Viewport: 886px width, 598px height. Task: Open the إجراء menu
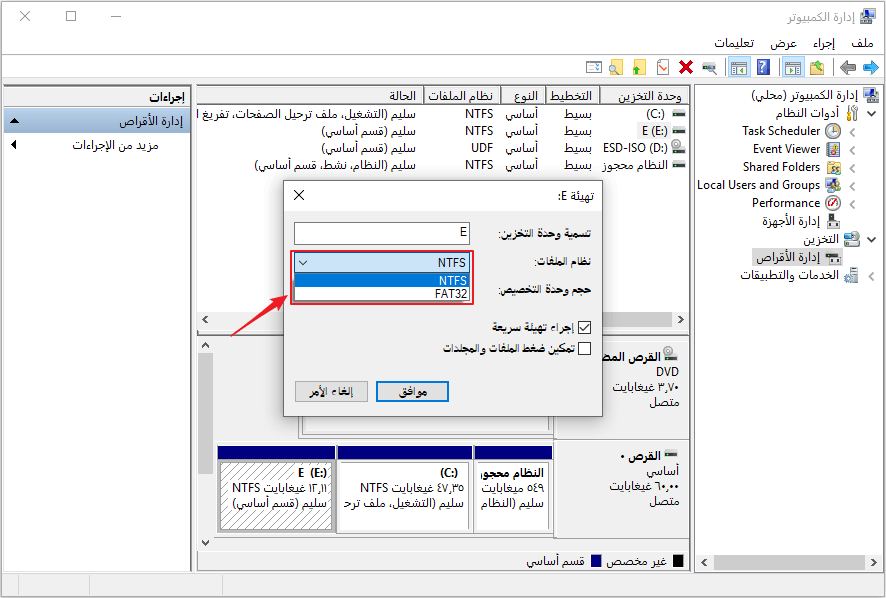point(823,43)
